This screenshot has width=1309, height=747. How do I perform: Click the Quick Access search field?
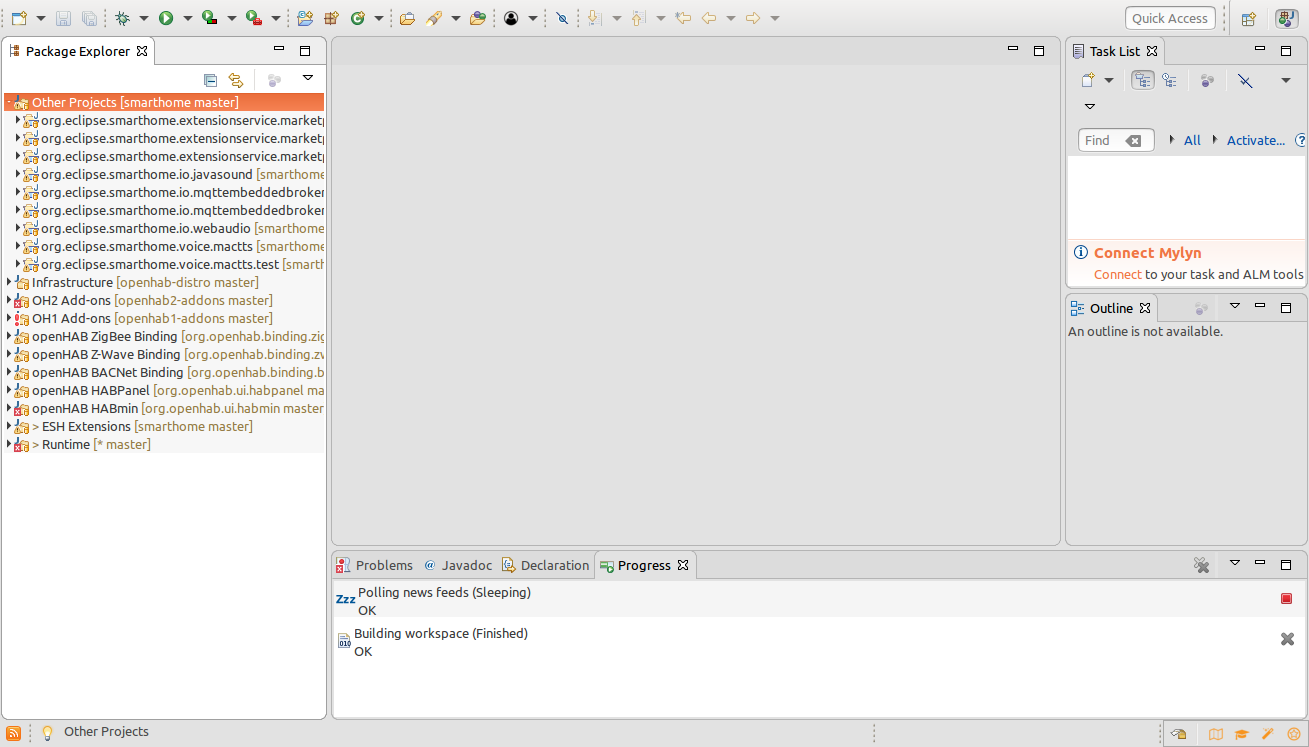pos(1170,18)
